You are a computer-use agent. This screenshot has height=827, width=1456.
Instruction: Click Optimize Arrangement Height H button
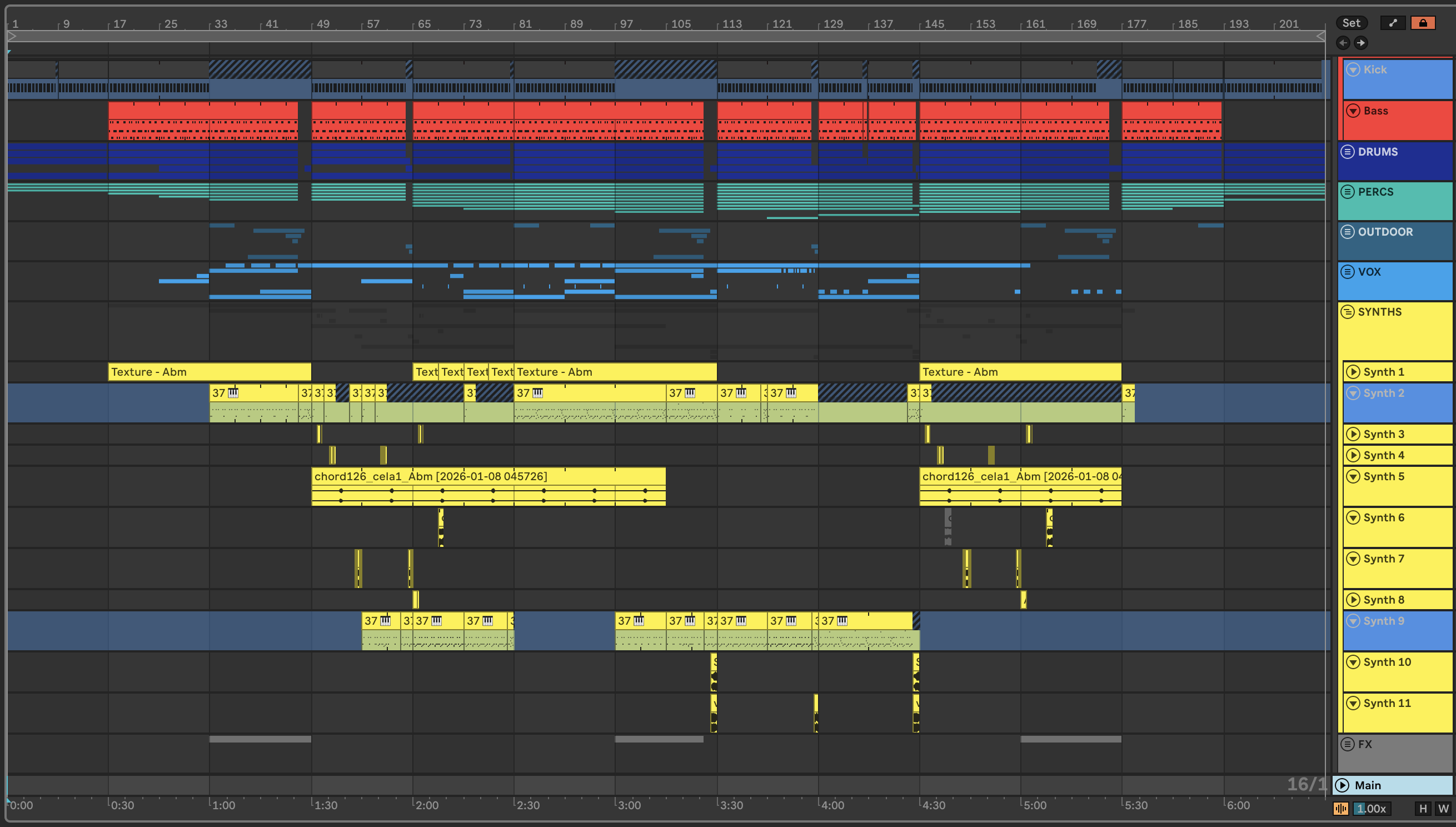click(1423, 808)
